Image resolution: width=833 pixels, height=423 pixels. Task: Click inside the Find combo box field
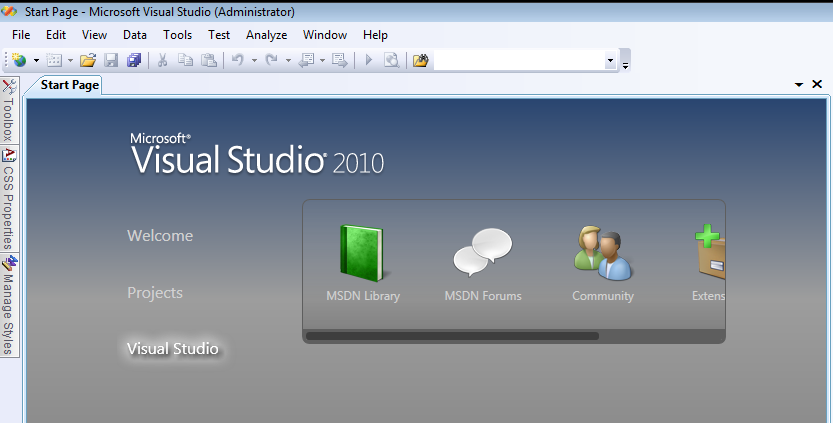tap(519, 60)
